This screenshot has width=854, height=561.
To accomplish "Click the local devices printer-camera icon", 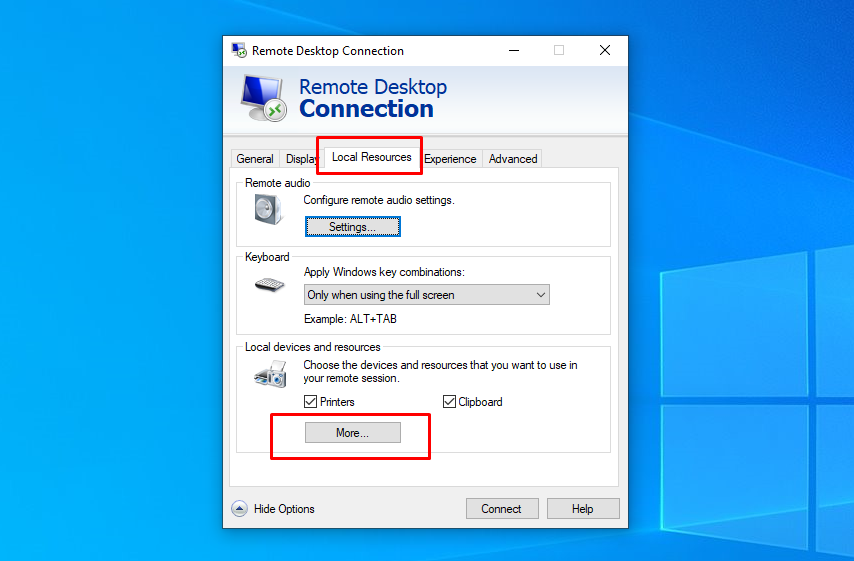I will click(271, 374).
